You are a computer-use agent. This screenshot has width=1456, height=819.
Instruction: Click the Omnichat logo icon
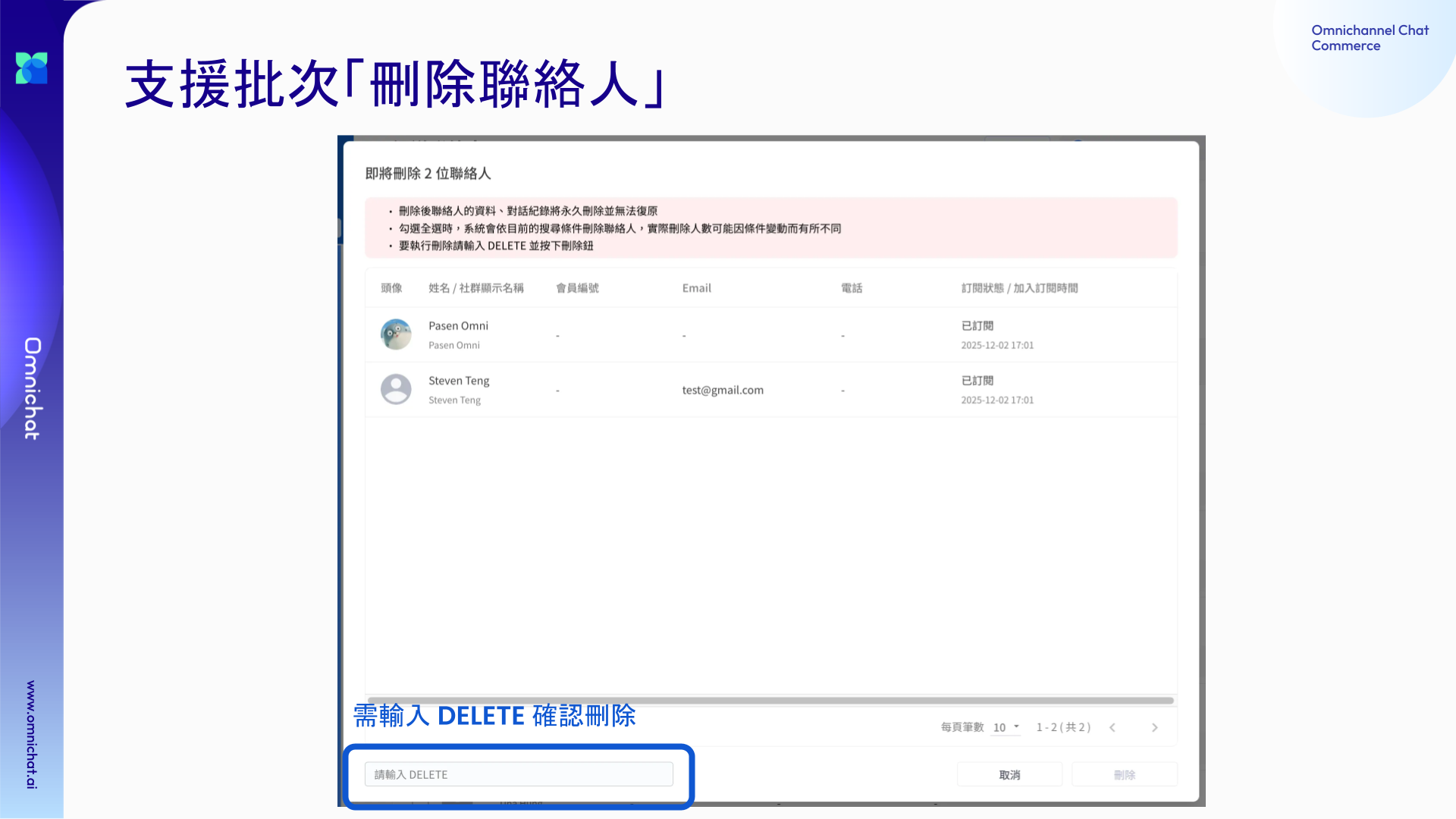32,68
